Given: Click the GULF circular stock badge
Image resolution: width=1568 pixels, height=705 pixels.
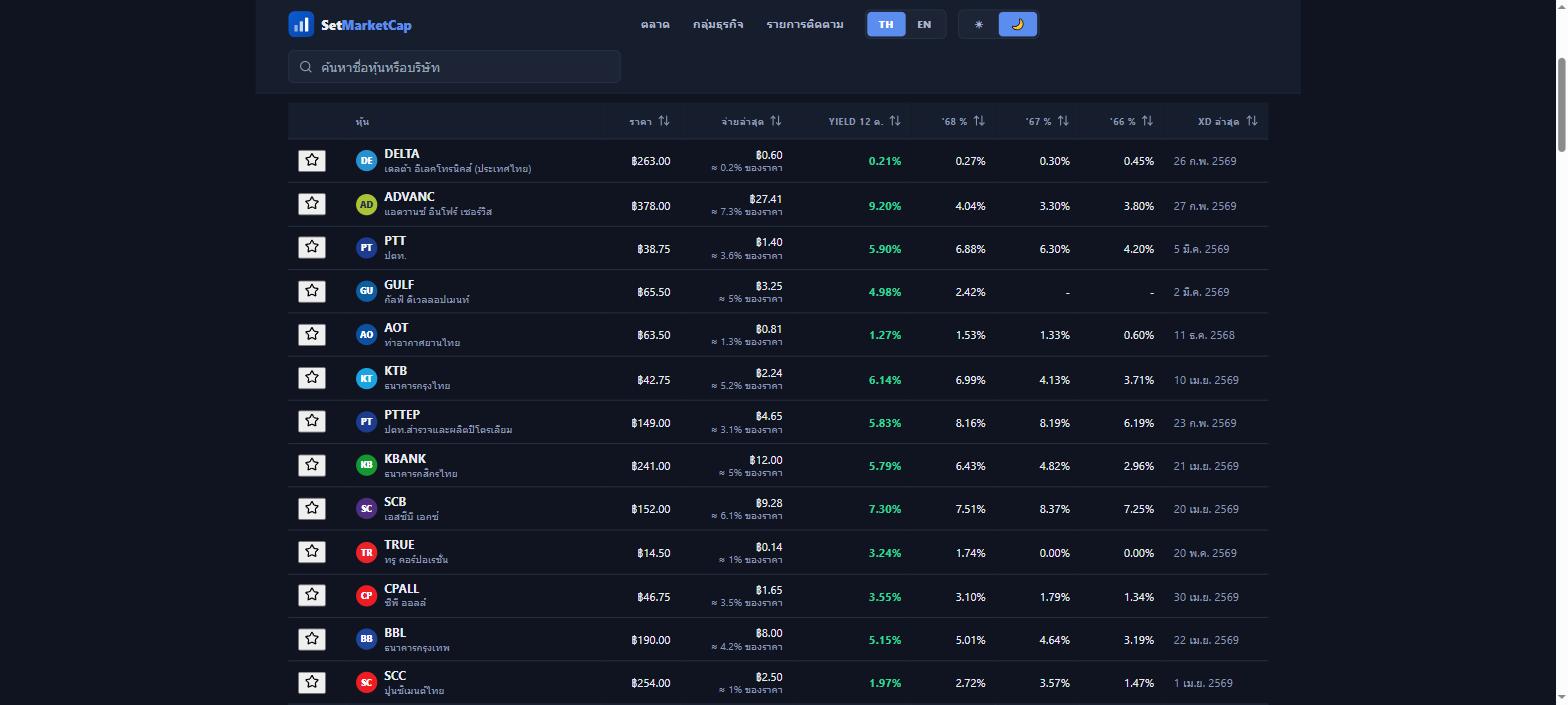Looking at the screenshot, I should (366, 291).
